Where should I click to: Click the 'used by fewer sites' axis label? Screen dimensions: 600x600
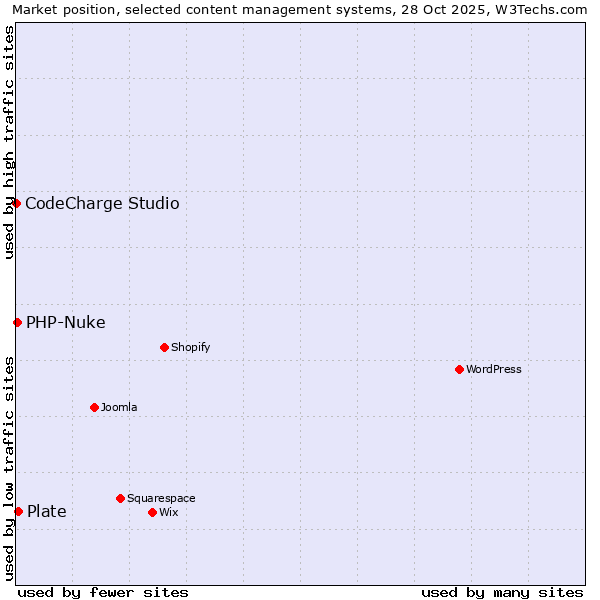point(103,592)
